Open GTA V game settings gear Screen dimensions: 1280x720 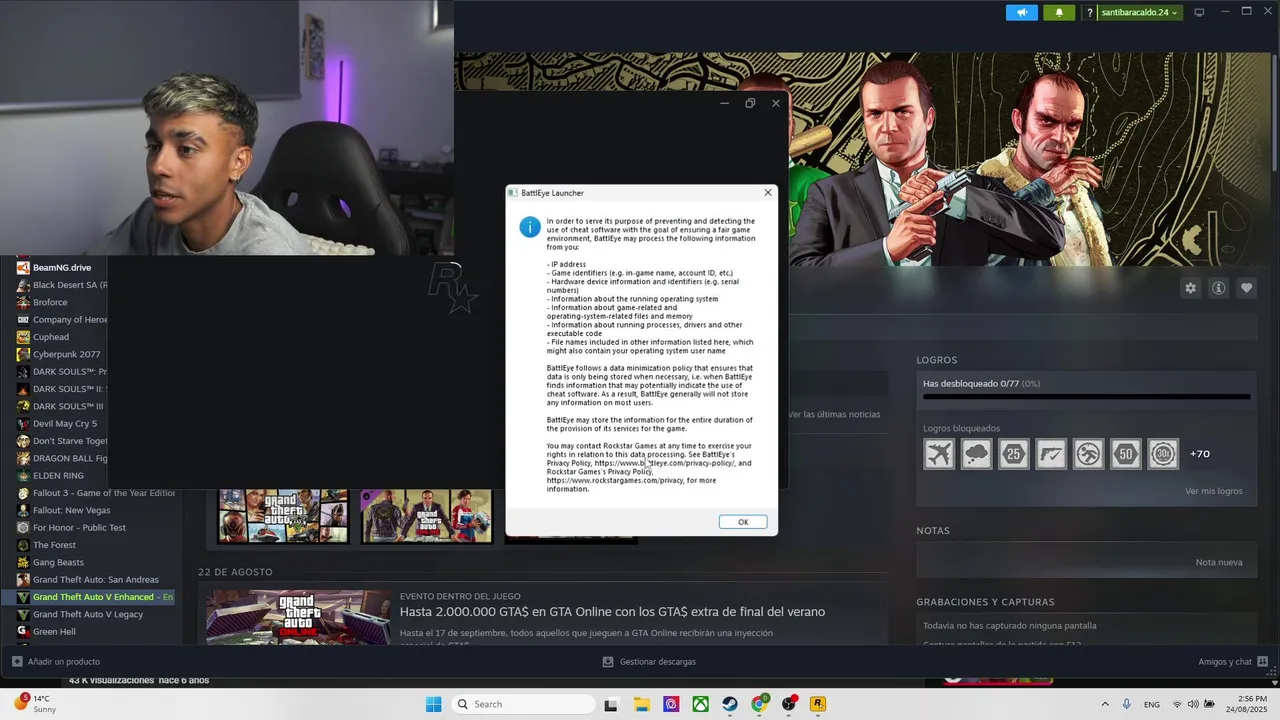tap(1190, 288)
